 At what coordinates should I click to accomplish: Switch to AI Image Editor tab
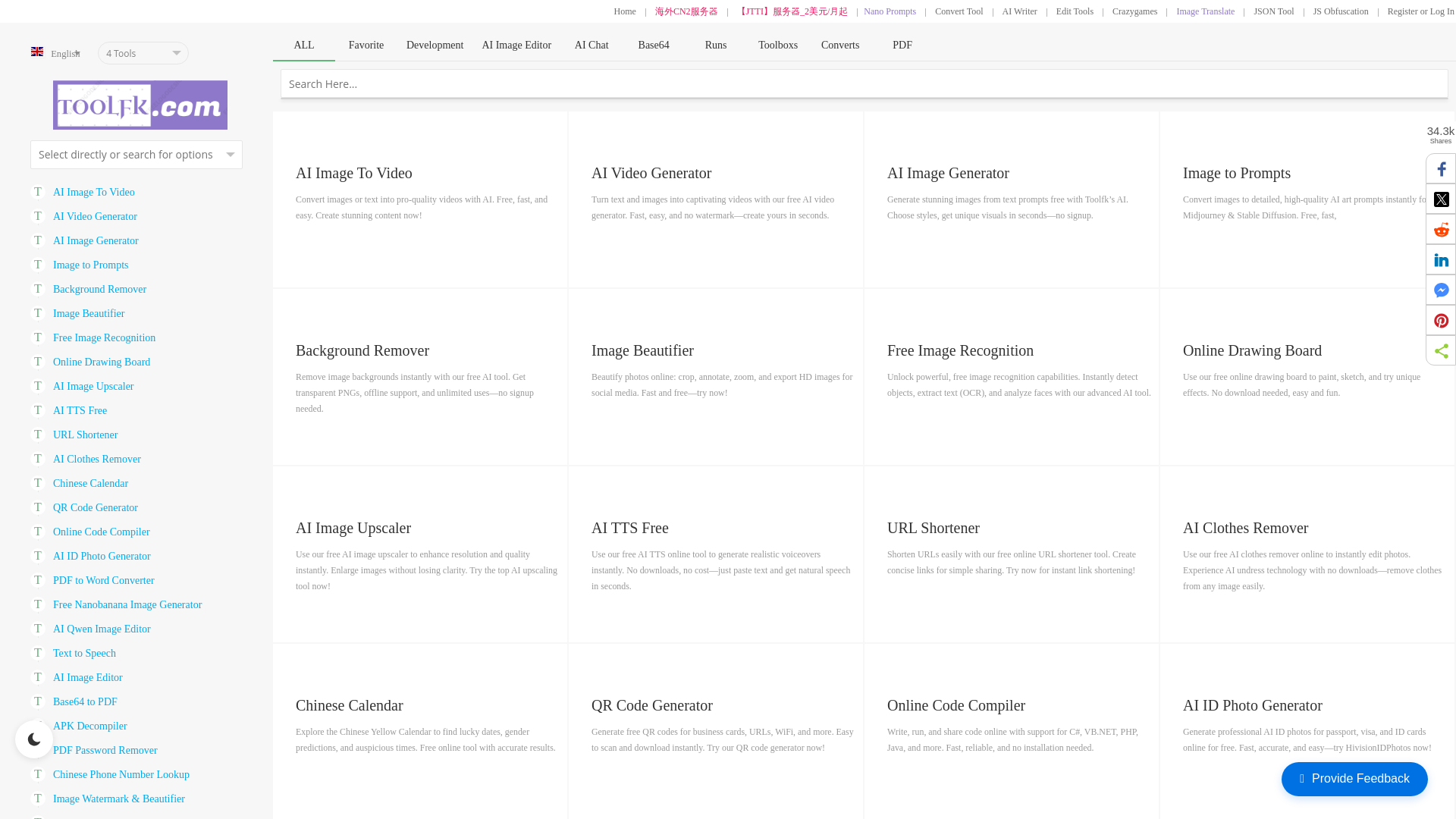(516, 45)
